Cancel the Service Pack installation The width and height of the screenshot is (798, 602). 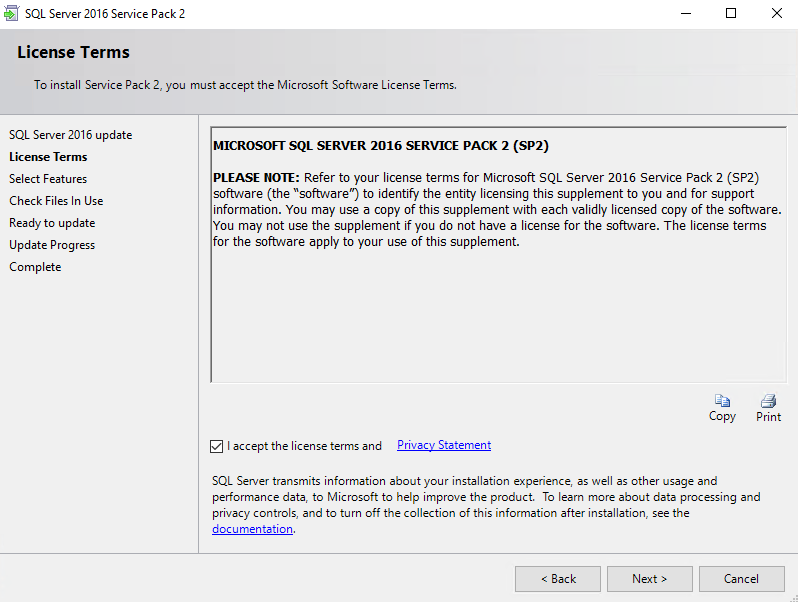742,579
